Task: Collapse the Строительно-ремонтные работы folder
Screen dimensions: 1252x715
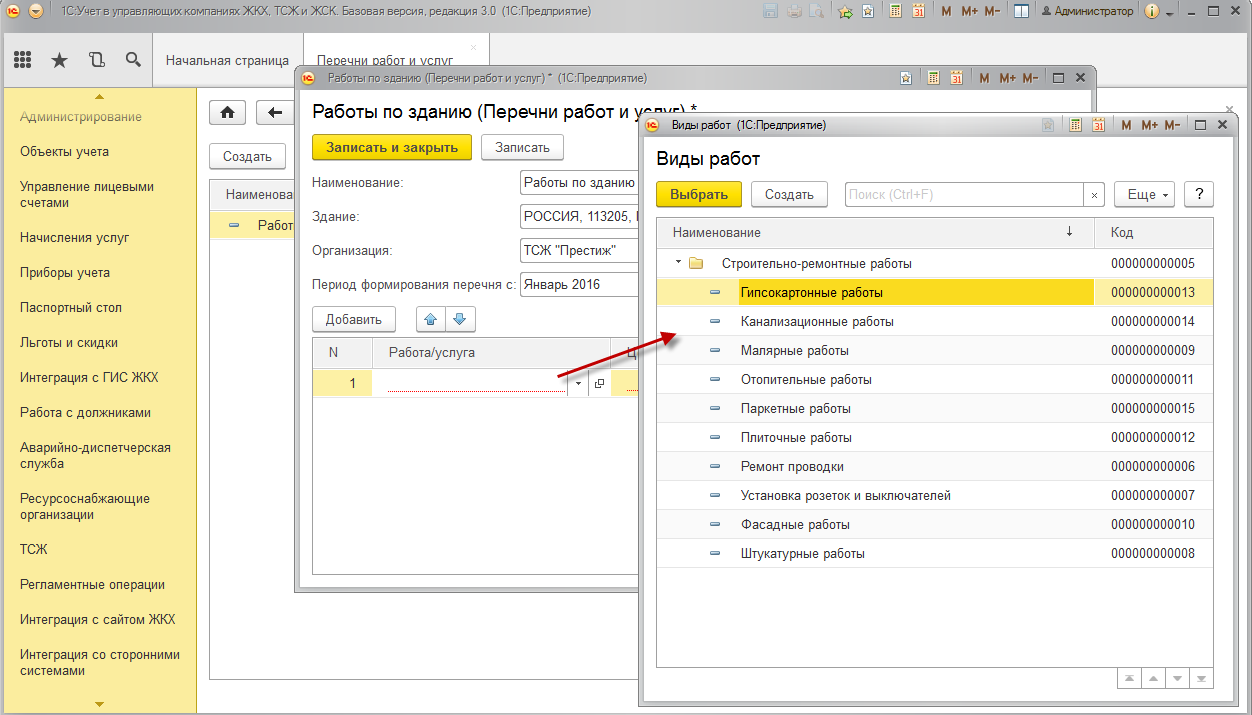Action: (678, 264)
